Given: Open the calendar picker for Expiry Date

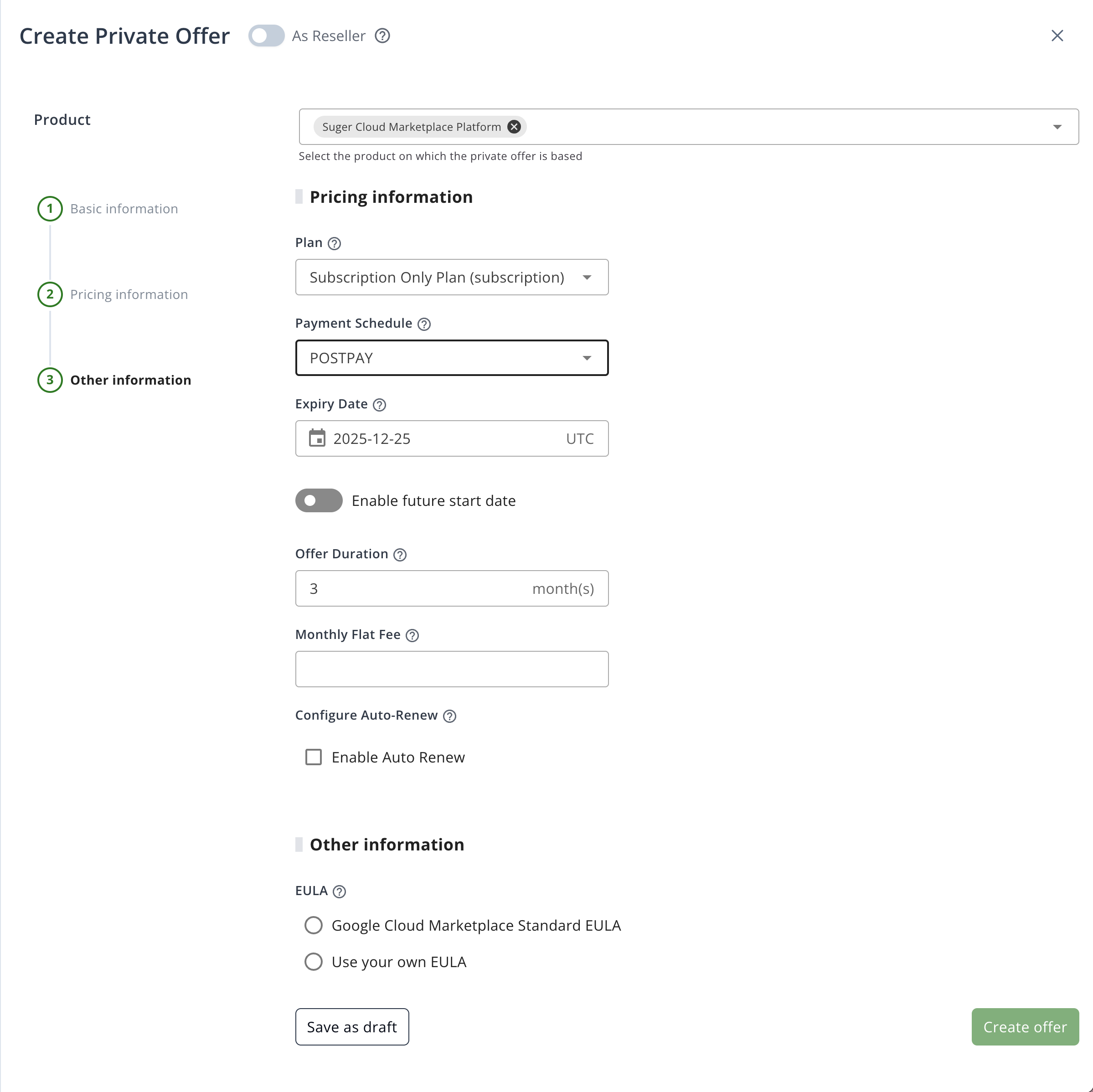Looking at the screenshot, I should [318, 438].
